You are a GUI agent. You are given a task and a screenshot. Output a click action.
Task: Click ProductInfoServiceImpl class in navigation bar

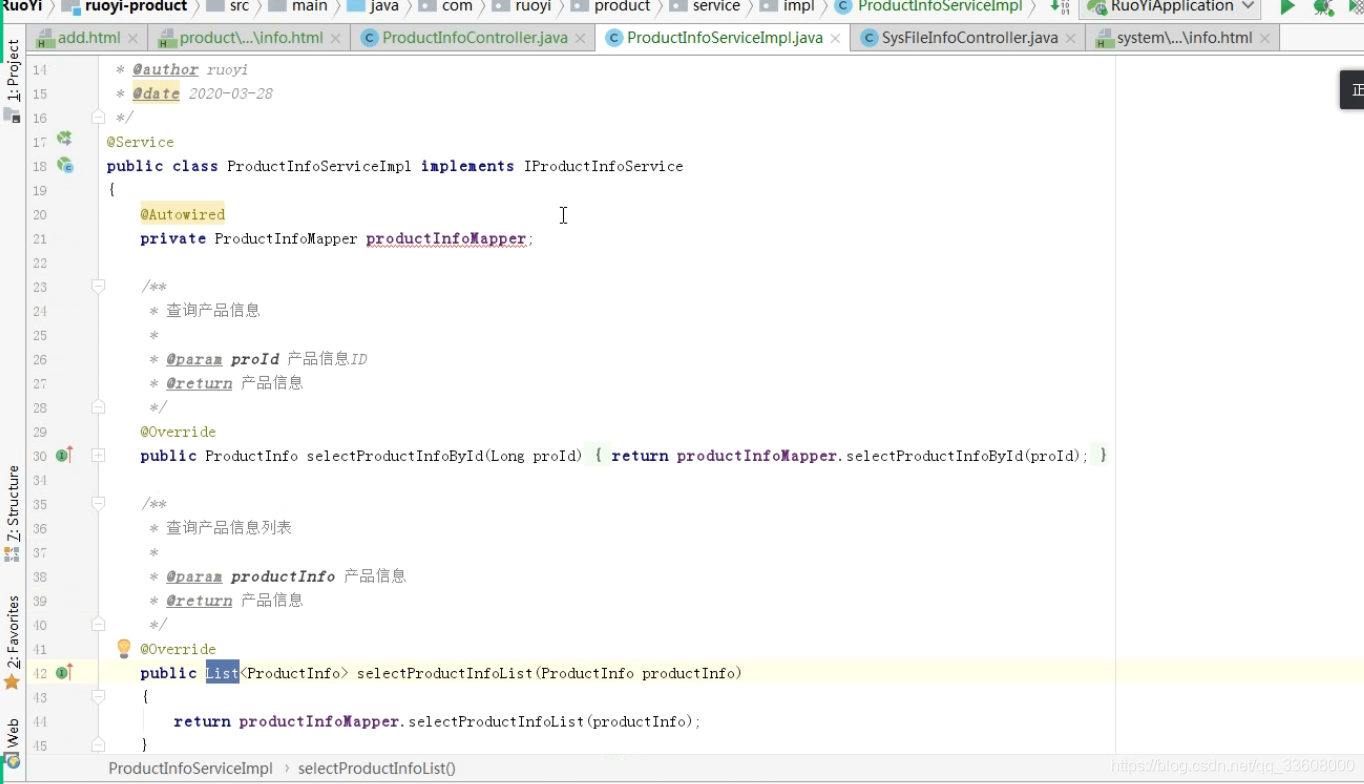point(929,7)
